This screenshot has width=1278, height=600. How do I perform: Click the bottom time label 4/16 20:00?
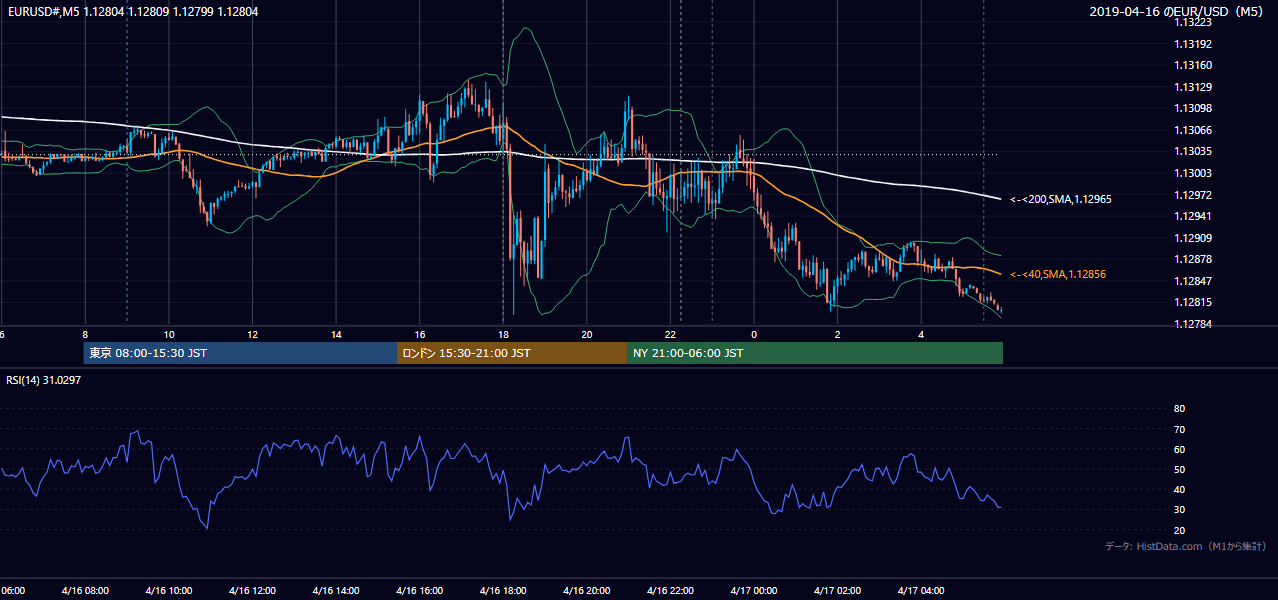point(587,590)
